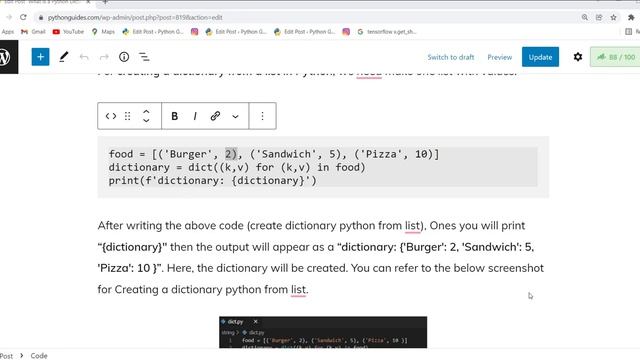640x360 pixels.
Task: Click Switch to draft
Action: pyautogui.click(x=451, y=57)
